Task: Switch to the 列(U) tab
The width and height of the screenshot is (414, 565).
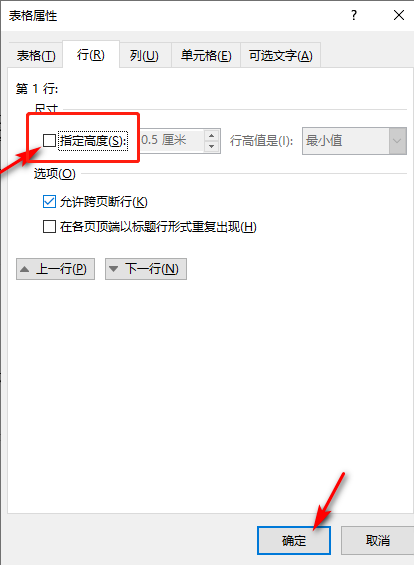Action: (144, 56)
